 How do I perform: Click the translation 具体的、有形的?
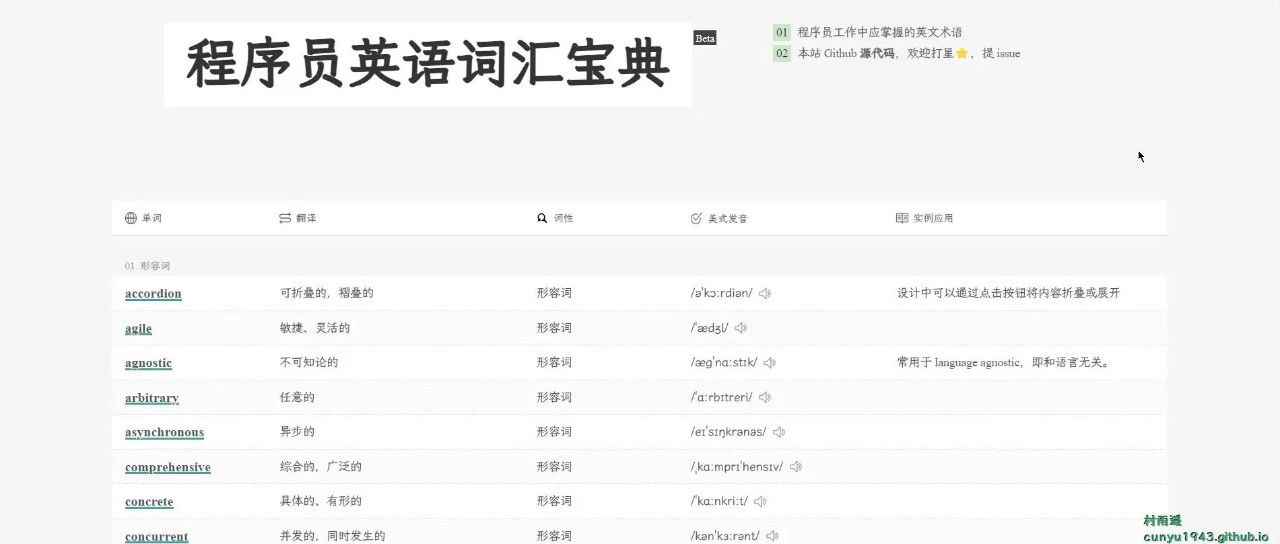tap(320, 501)
